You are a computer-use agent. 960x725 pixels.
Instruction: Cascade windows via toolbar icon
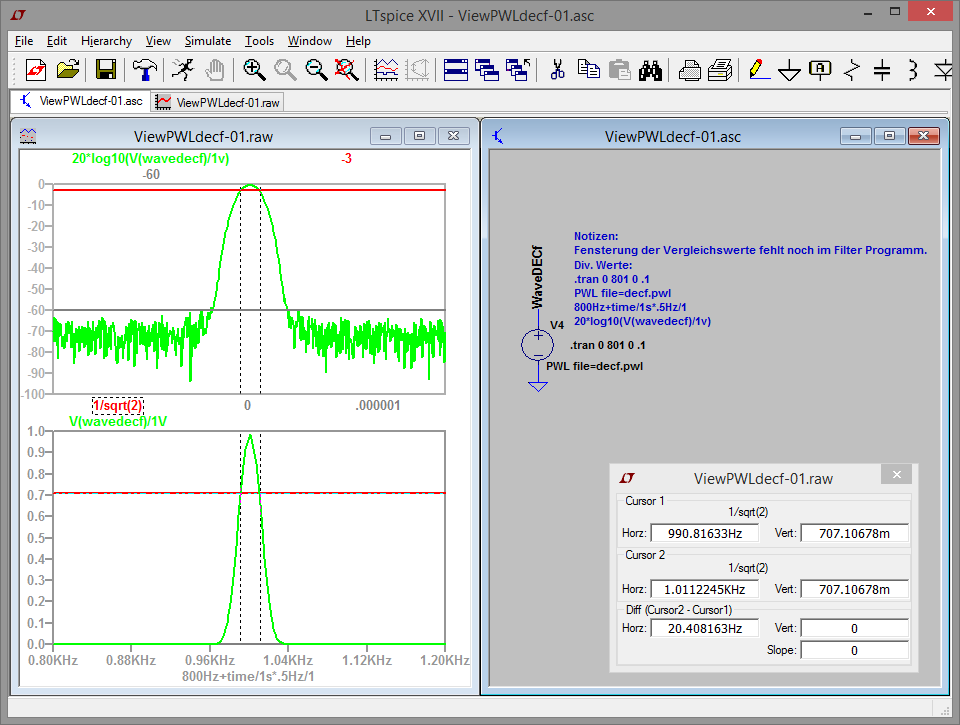coord(487,70)
